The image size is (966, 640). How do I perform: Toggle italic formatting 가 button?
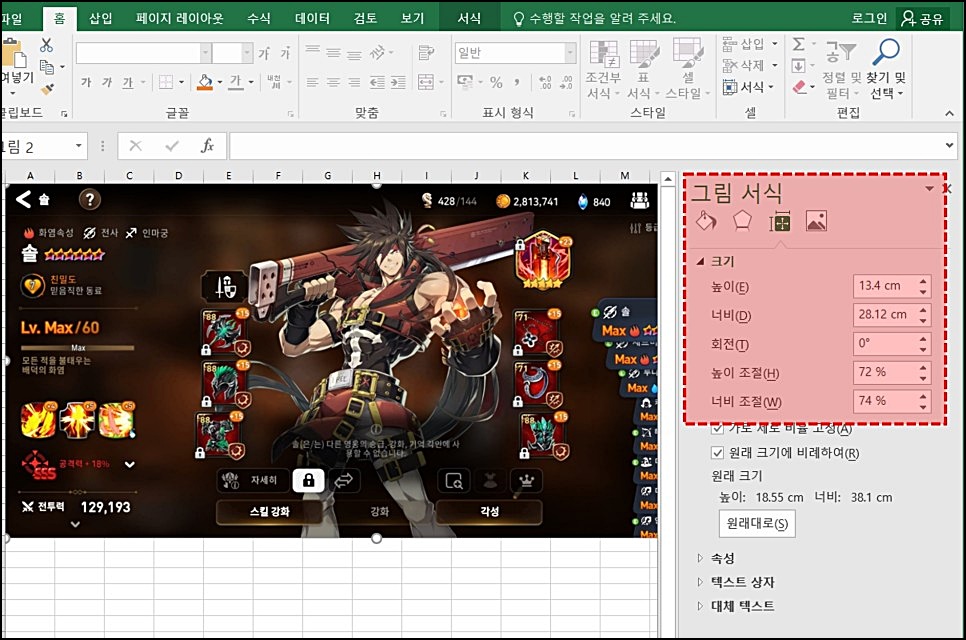point(107,82)
